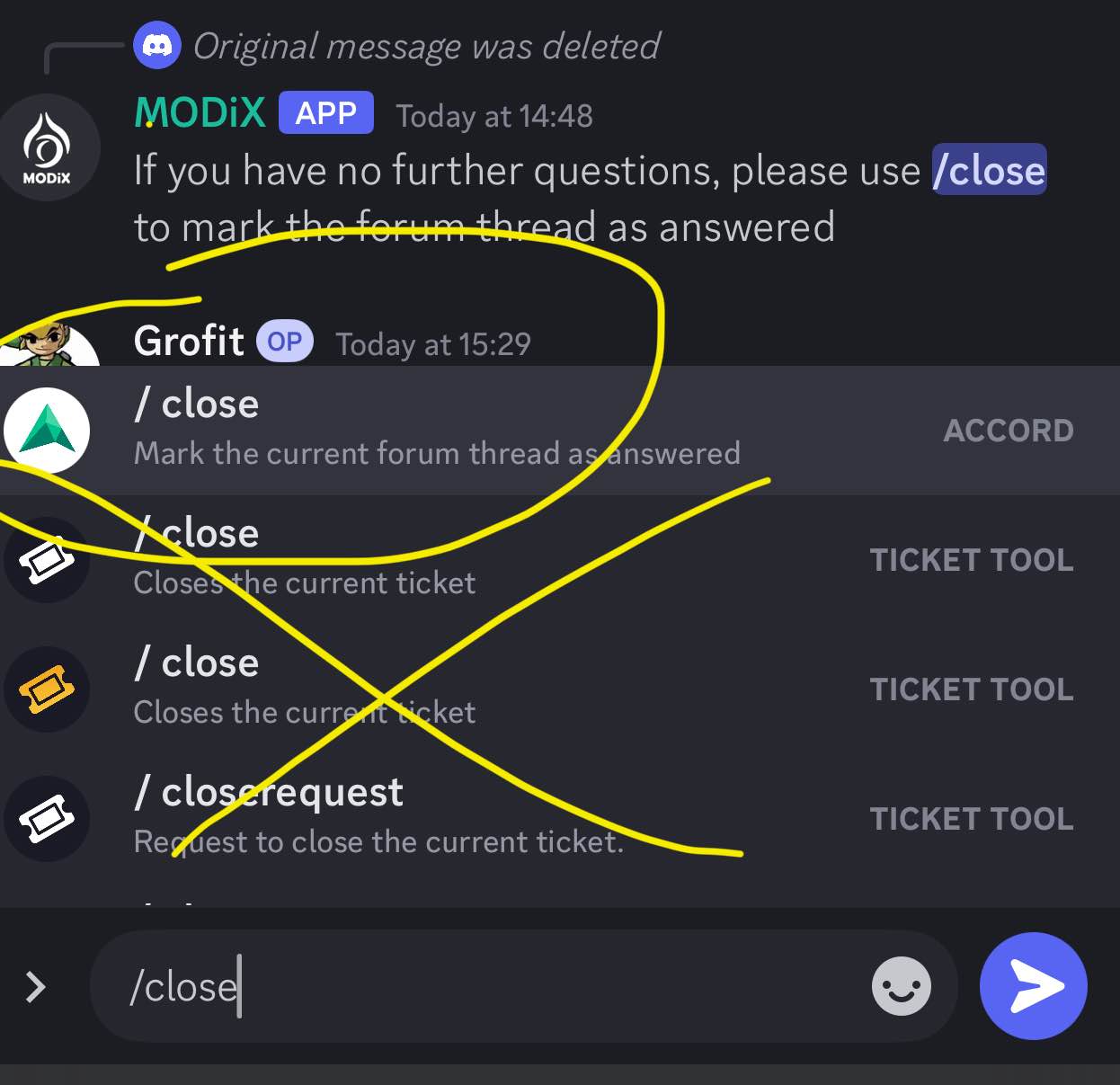Tap Grofit's profile avatar

pos(49,346)
